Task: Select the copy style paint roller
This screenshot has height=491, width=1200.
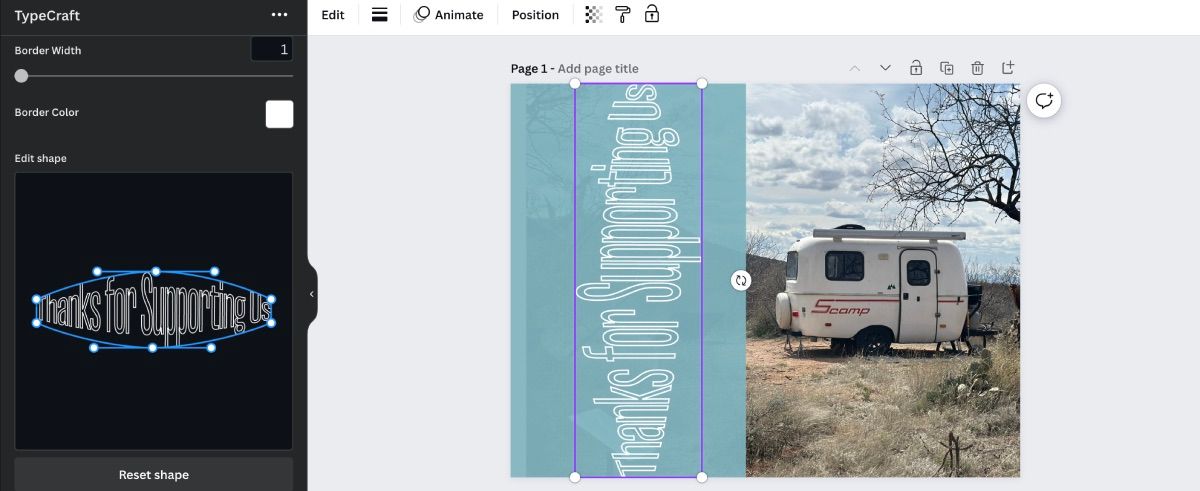Action: pyautogui.click(x=623, y=15)
